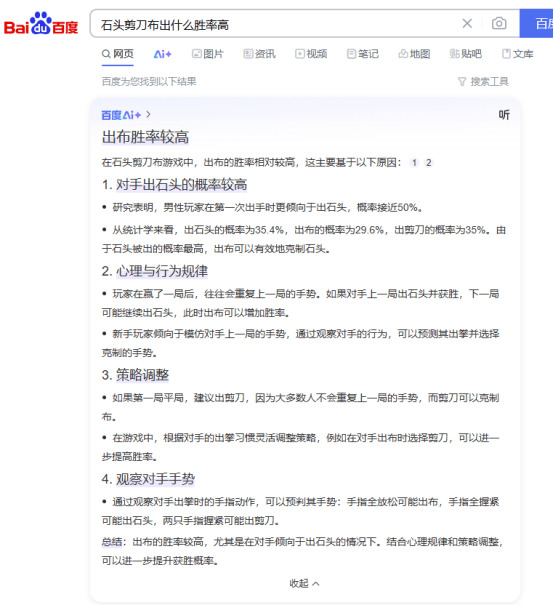
Task: Open citation reference number 1
Action: [414, 162]
